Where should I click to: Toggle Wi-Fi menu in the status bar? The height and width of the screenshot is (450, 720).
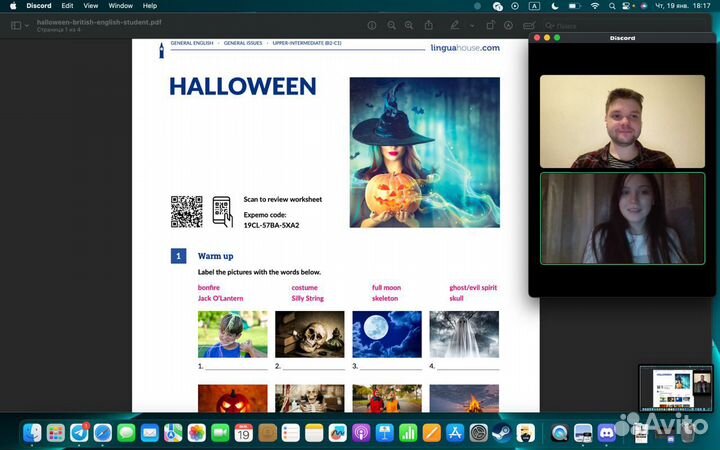[594, 6]
